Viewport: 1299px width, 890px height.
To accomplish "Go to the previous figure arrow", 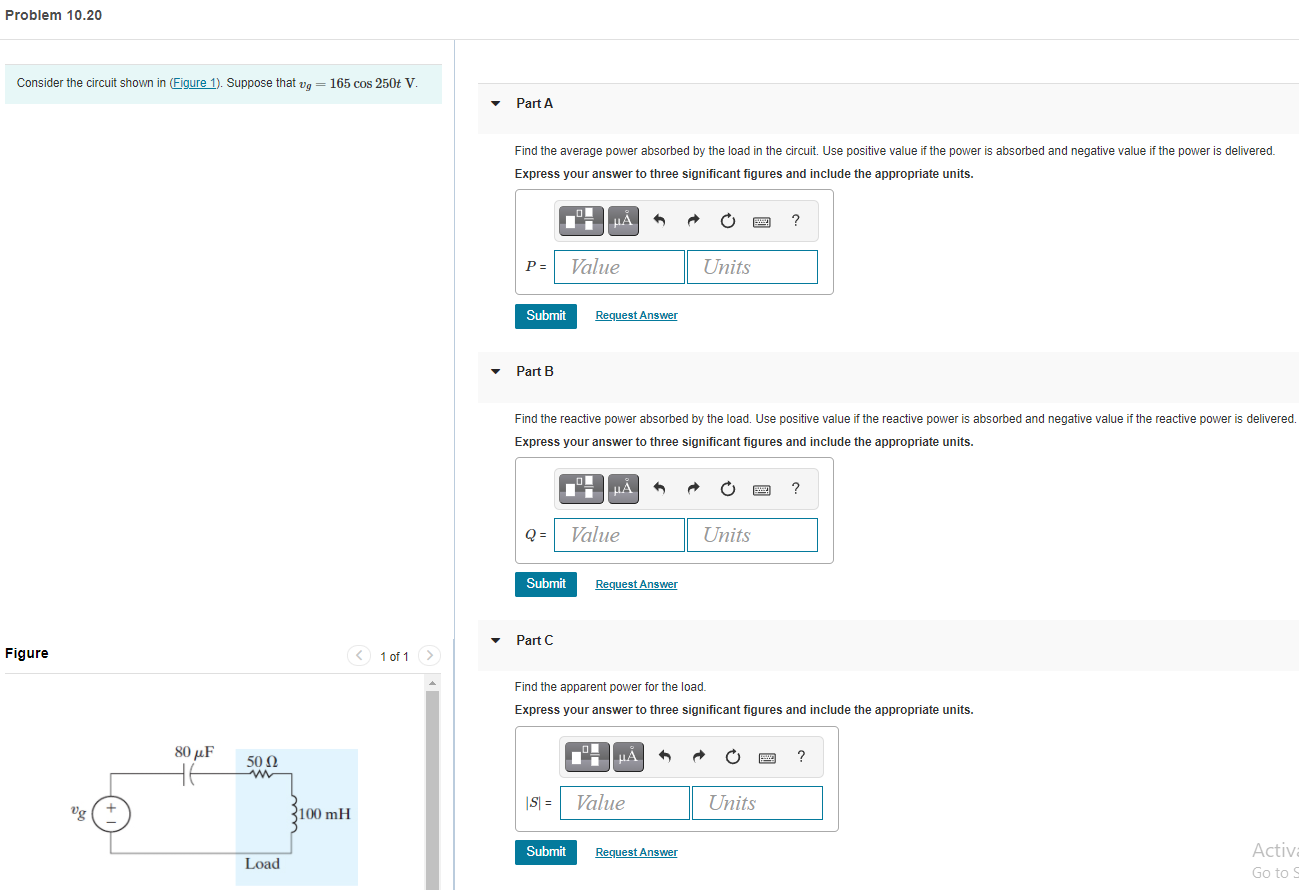I will click(x=358, y=656).
